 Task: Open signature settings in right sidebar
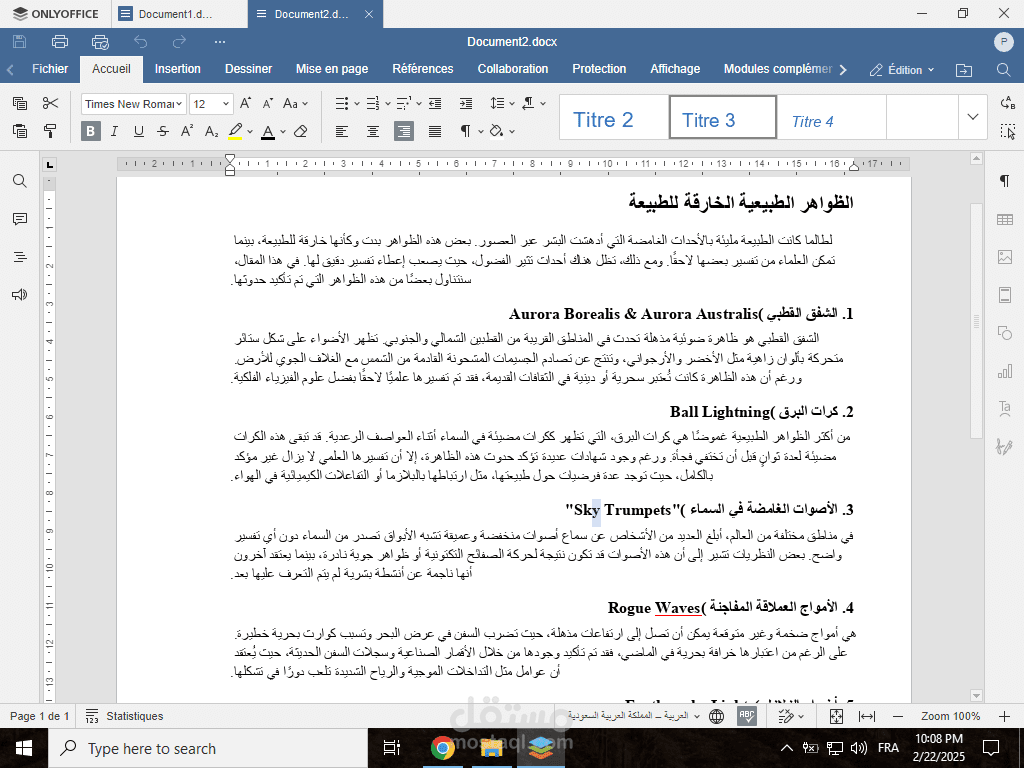[x=1004, y=447]
